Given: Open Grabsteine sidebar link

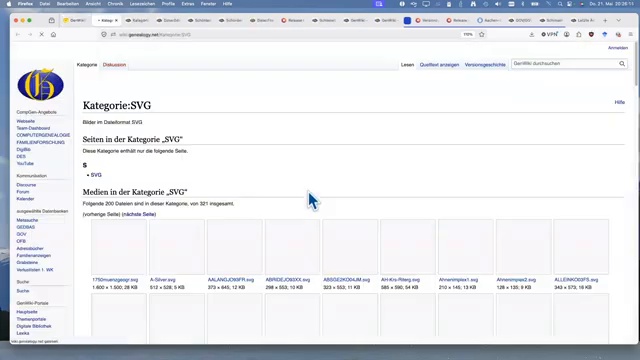Looking at the screenshot, I should coord(27,262).
